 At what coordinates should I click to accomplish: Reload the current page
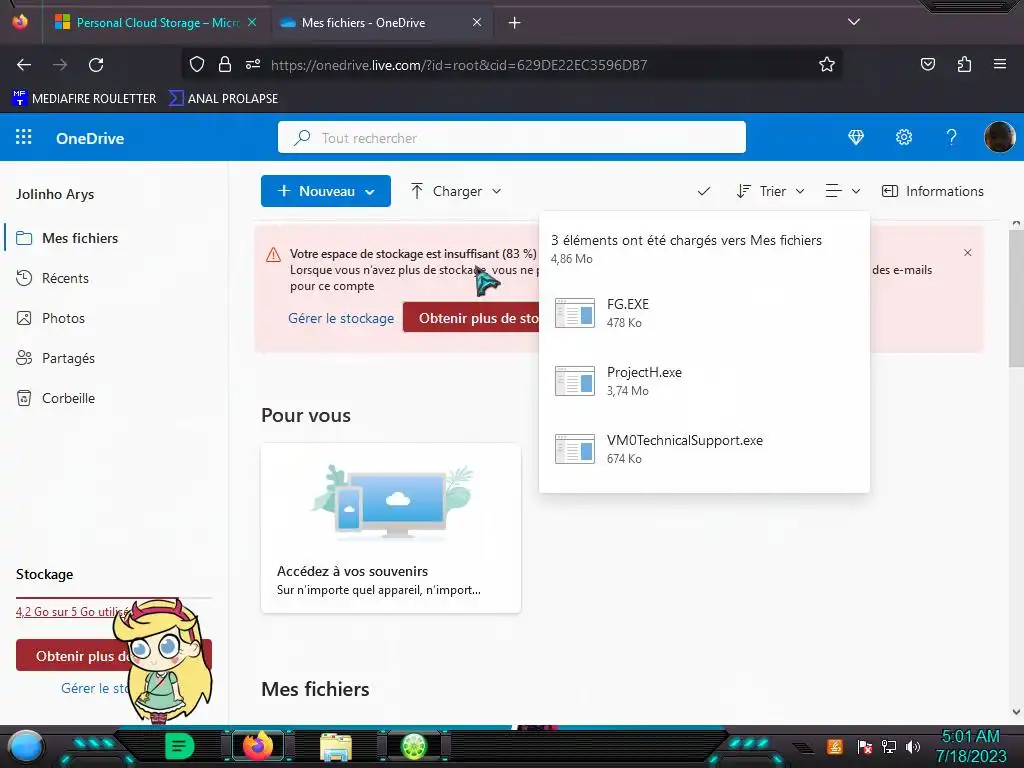coord(96,65)
